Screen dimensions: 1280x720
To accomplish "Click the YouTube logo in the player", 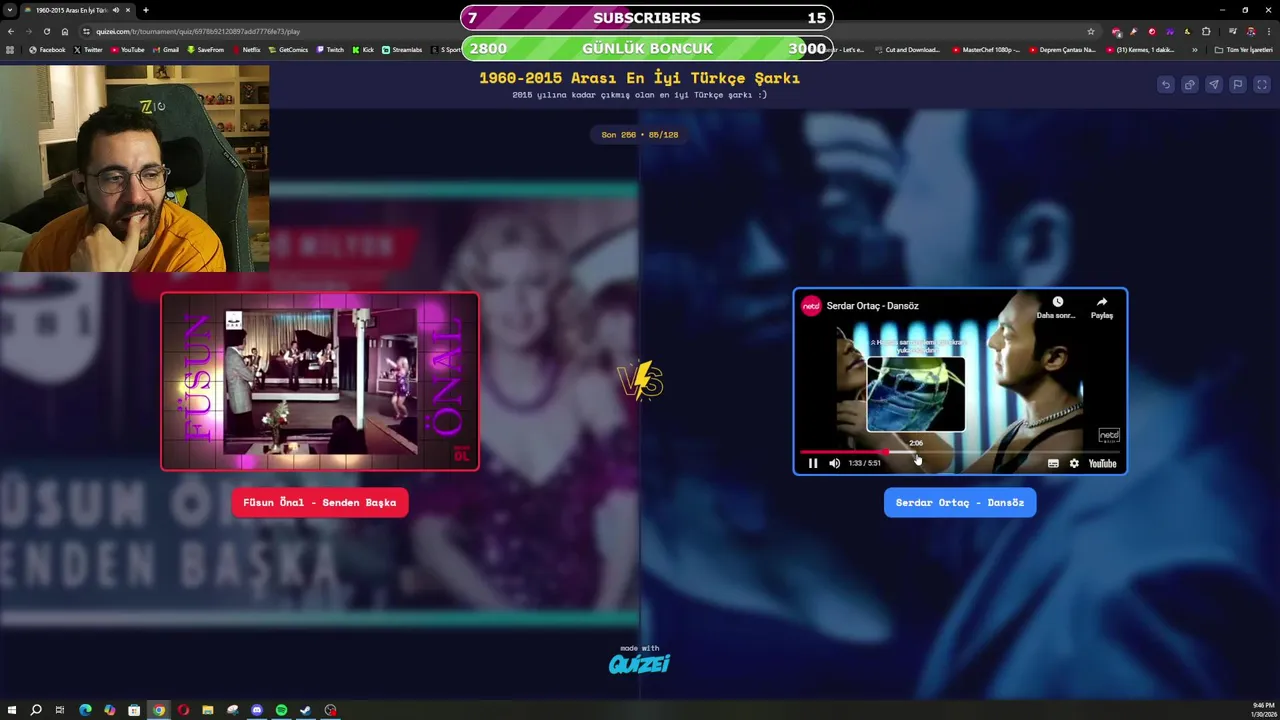I will point(1102,463).
